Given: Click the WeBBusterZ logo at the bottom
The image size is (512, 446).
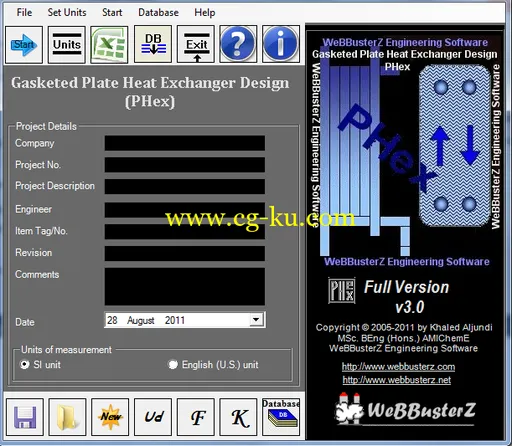Looking at the screenshot, I should (405, 410).
